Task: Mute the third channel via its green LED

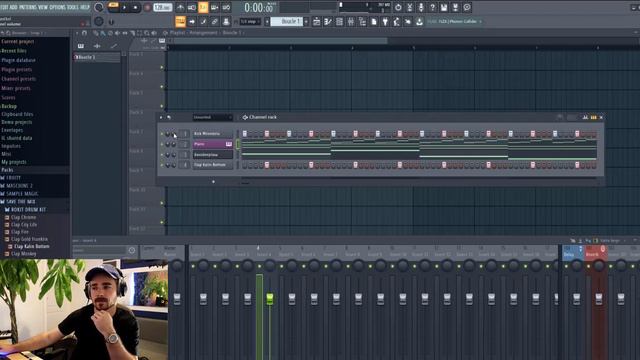Action: click(162, 155)
